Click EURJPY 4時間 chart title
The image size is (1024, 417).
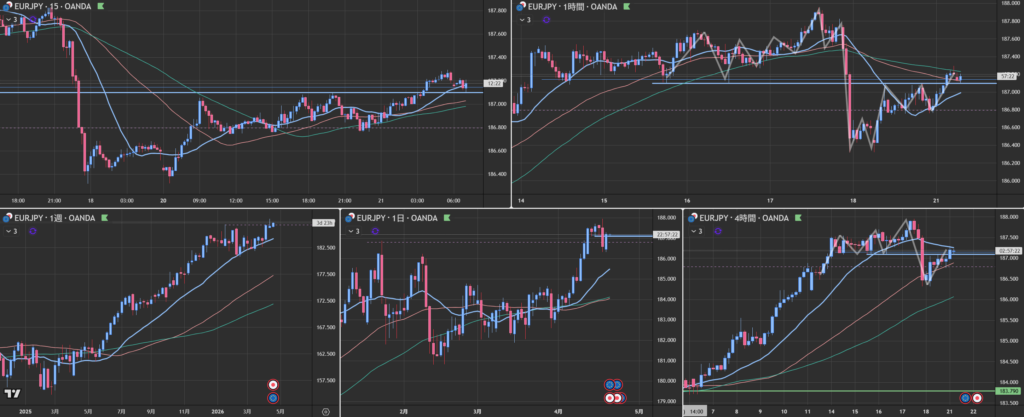tap(741, 217)
